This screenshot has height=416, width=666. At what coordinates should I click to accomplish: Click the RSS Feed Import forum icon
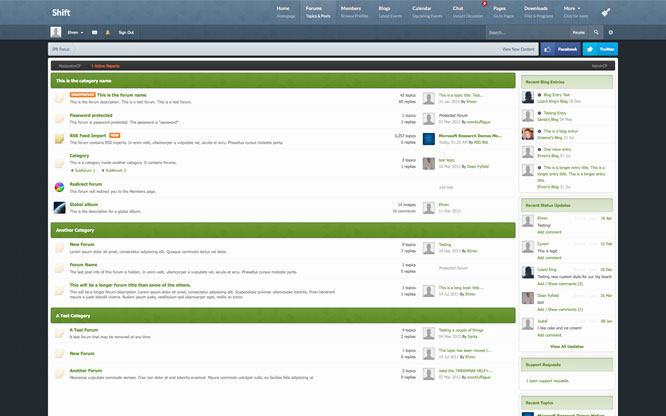click(x=60, y=138)
